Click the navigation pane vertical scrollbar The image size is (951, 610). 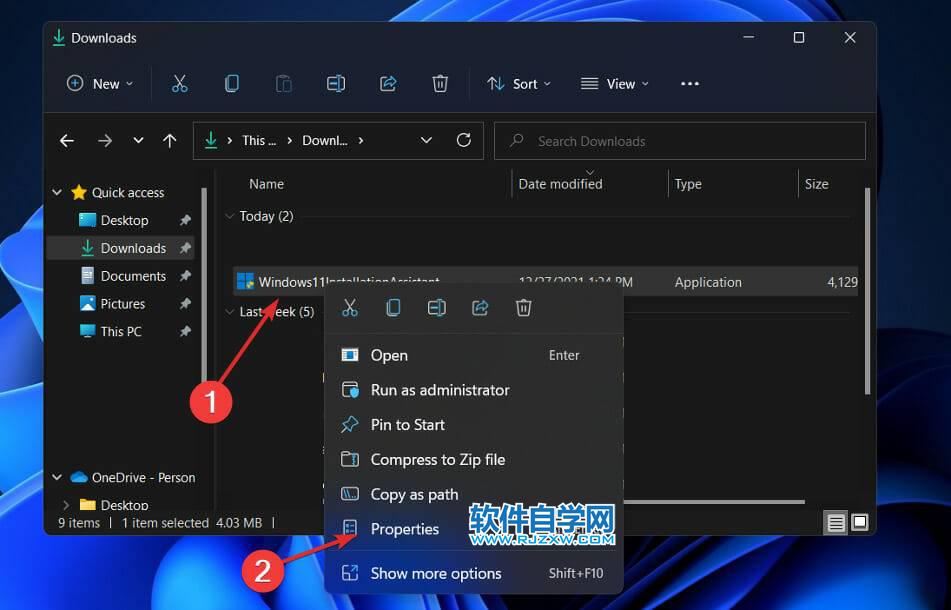pyautogui.click(x=204, y=285)
